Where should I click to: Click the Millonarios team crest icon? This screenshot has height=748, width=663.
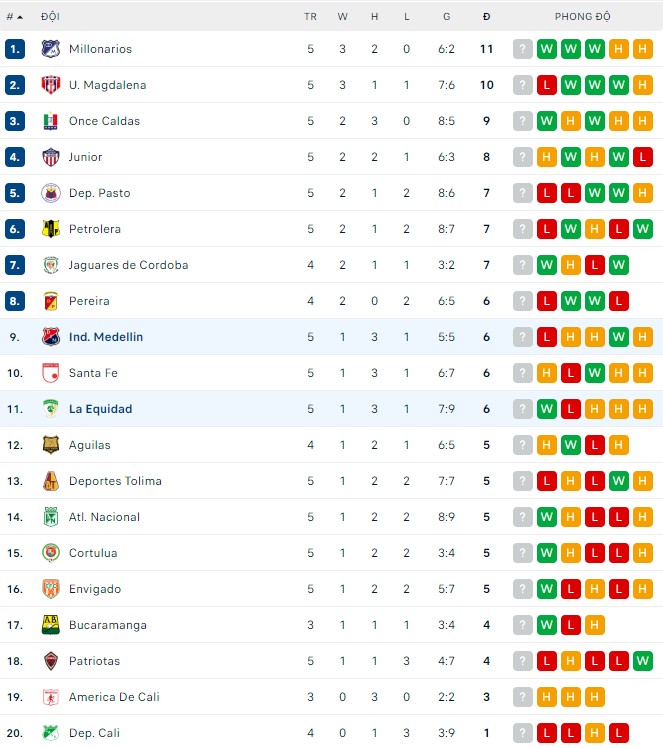(50, 49)
